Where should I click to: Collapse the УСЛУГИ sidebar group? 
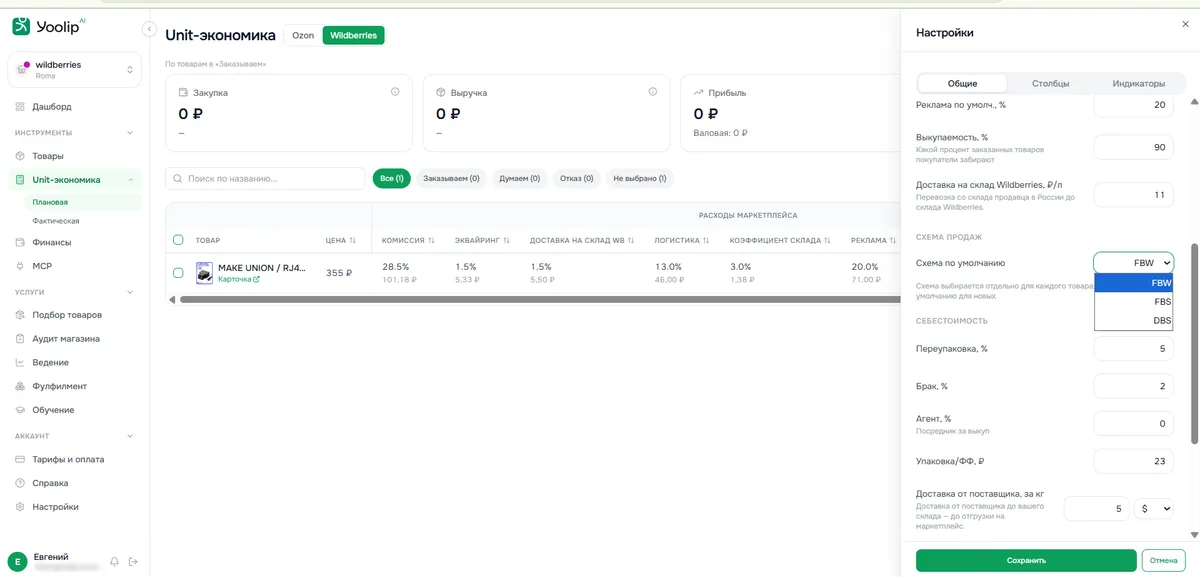(x=129, y=292)
